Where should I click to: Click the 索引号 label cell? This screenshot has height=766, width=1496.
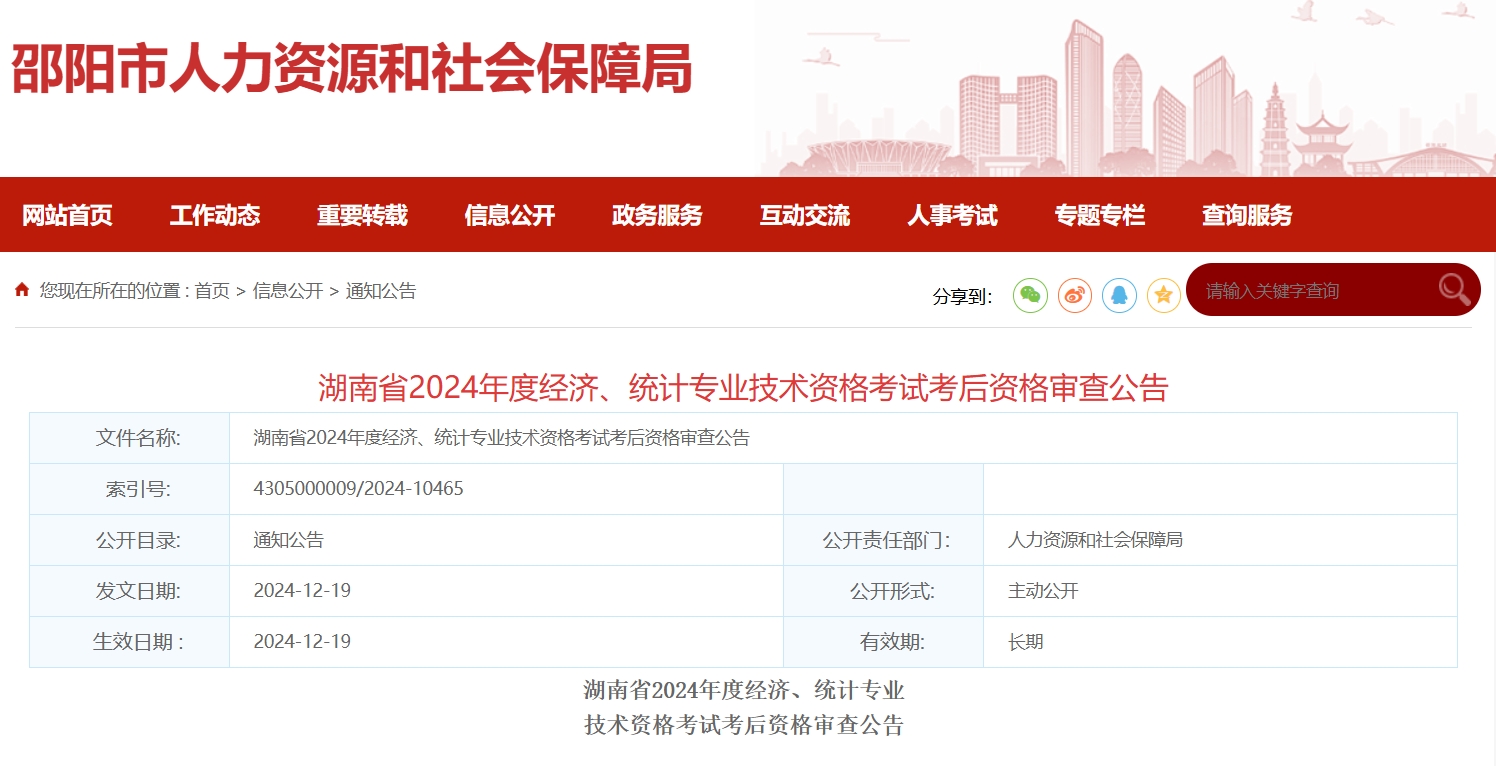[x=130, y=489]
